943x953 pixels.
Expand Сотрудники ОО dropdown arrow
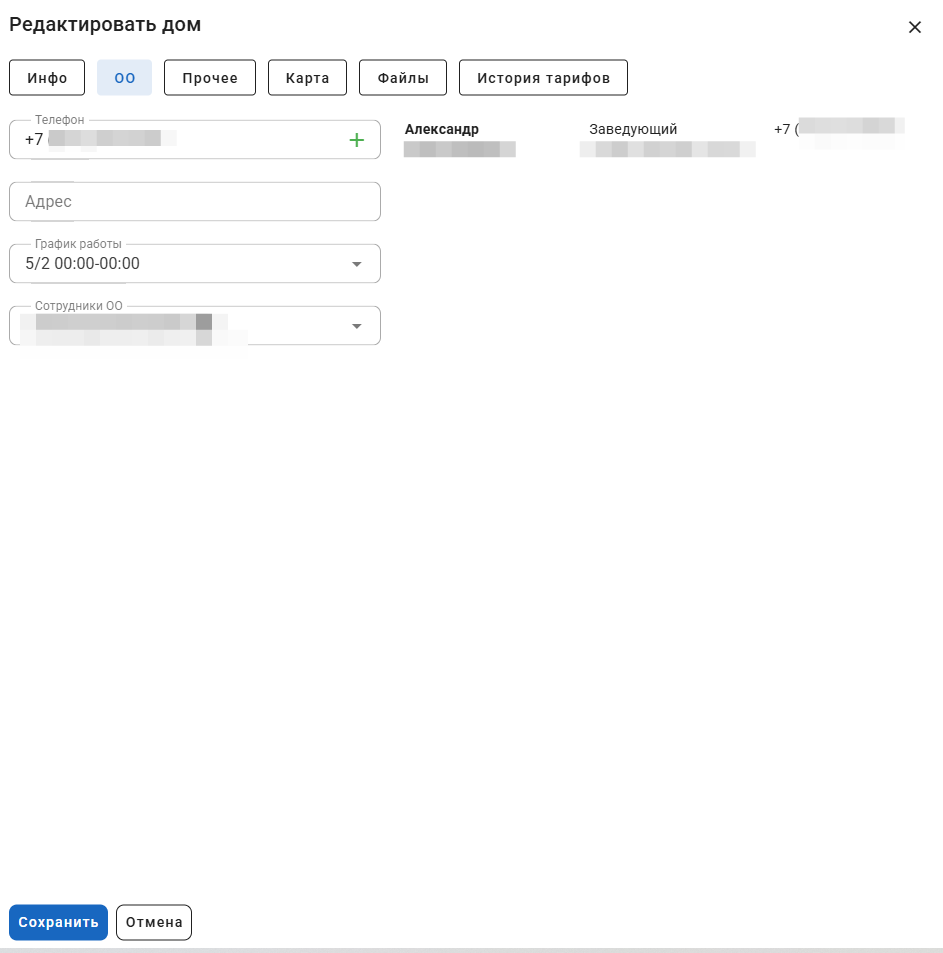pos(357,326)
